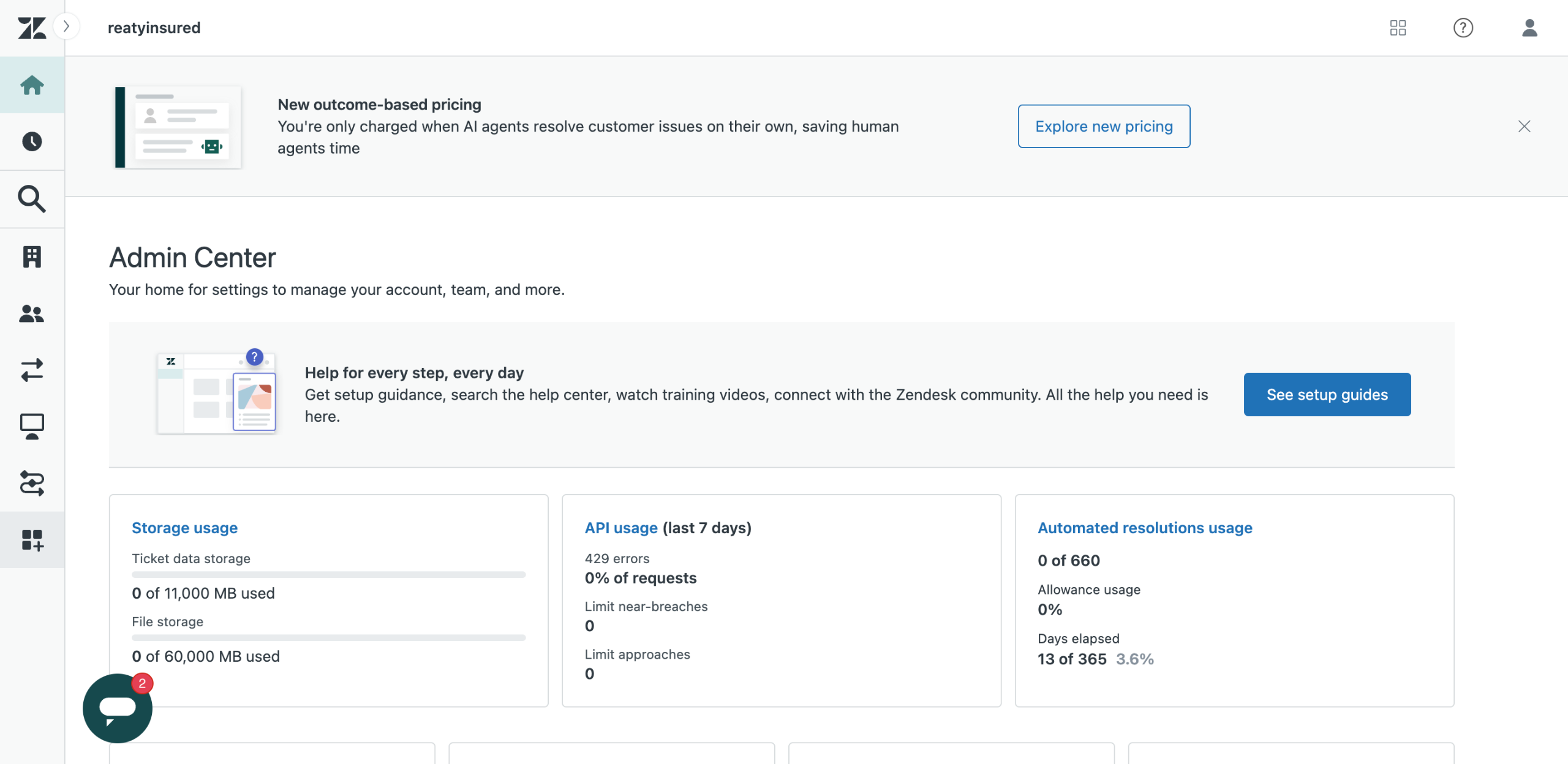
Task: Open the user profile menu
Action: point(1529,28)
